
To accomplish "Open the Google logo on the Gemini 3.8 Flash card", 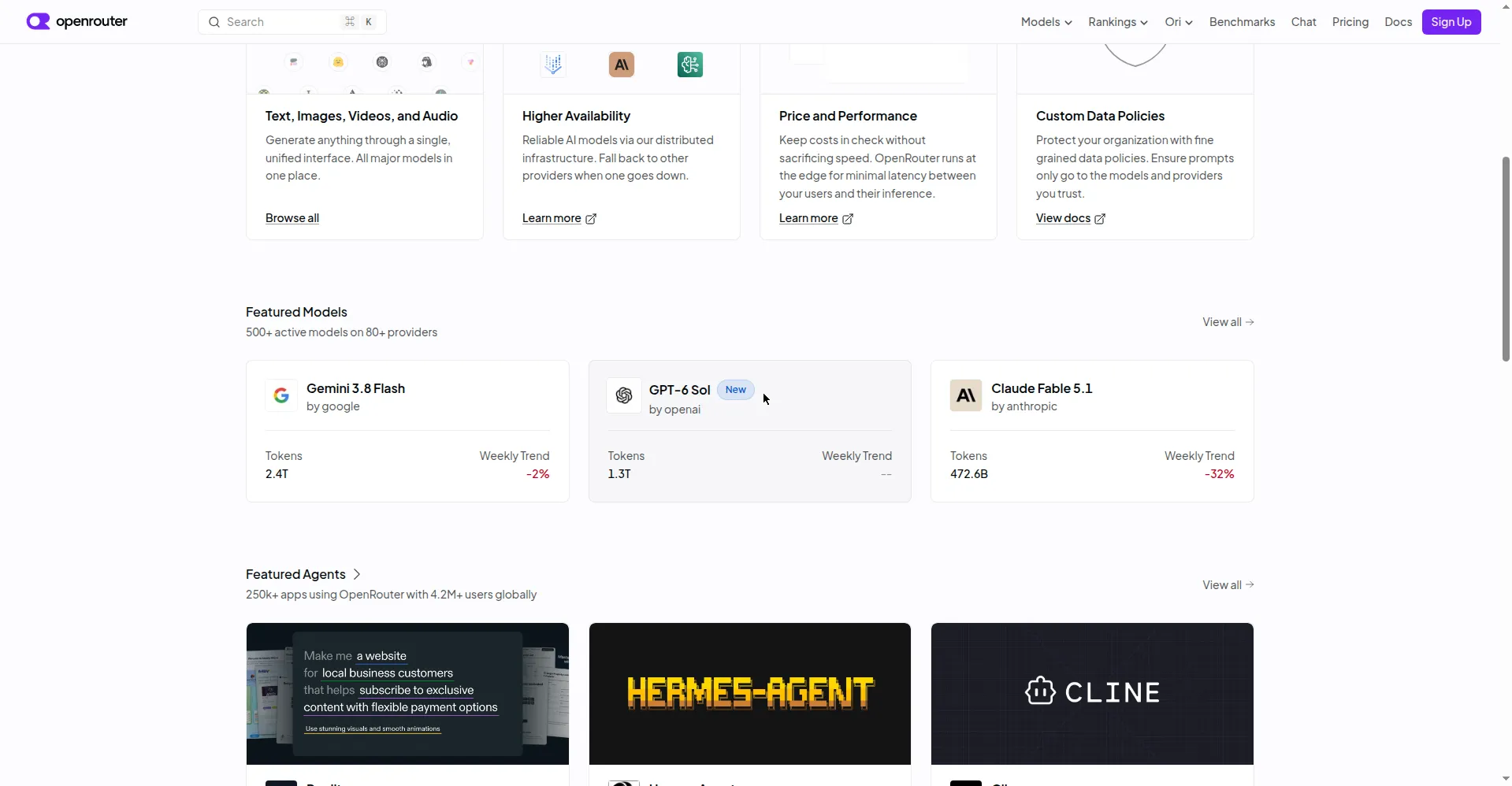I will [281, 395].
